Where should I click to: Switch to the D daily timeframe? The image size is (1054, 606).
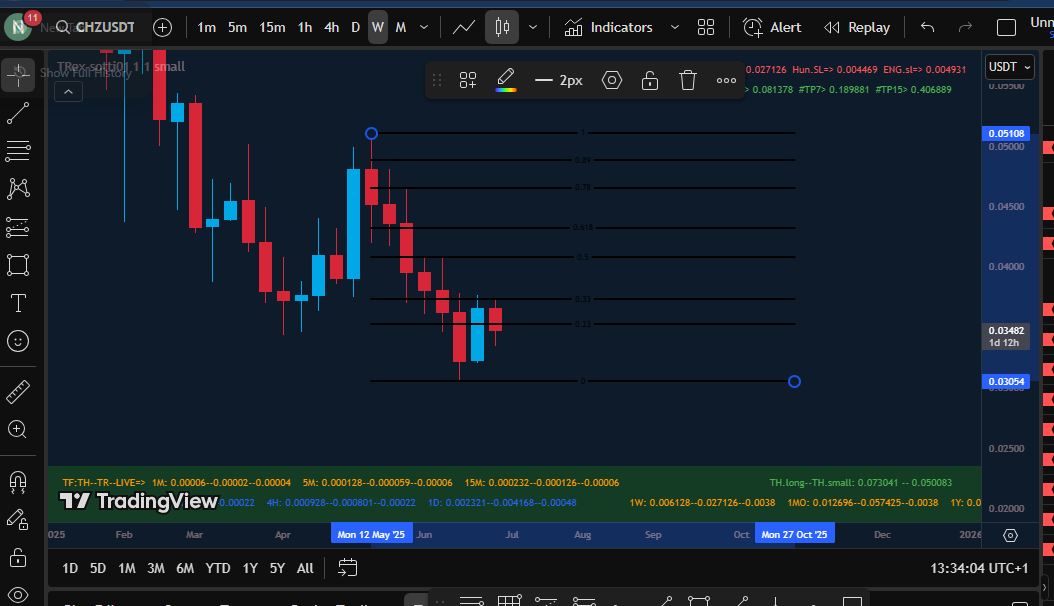(356, 28)
